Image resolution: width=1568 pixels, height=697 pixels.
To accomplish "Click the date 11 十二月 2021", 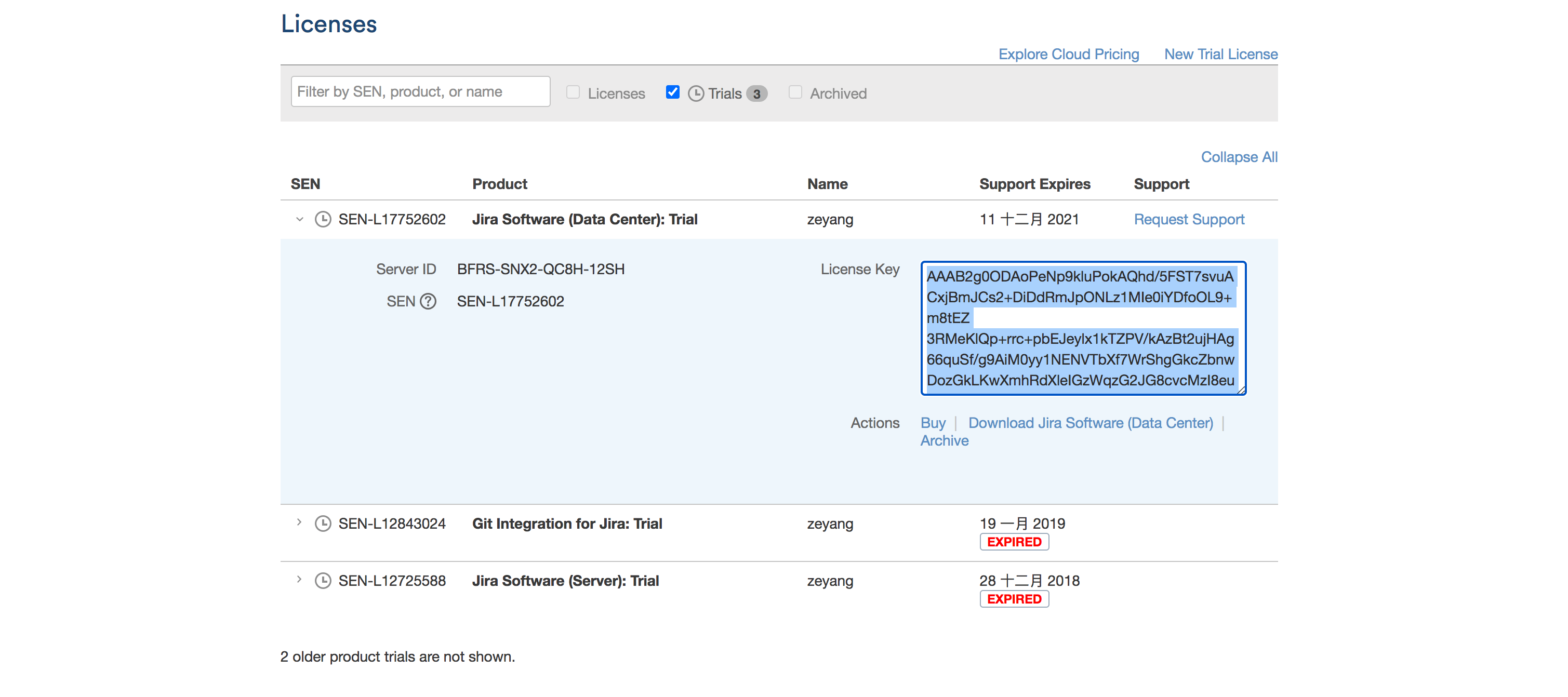I will tap(1029, 219).
